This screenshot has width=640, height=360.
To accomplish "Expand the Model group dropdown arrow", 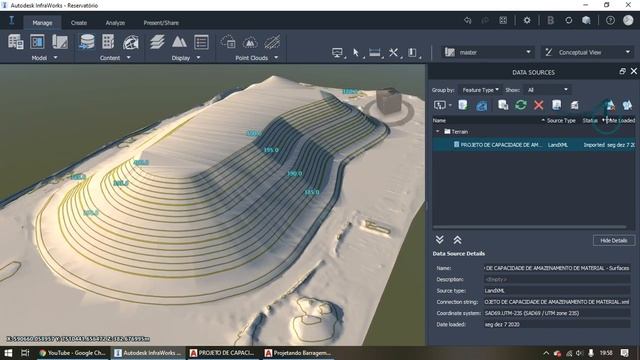I will [x=56, y=58].
